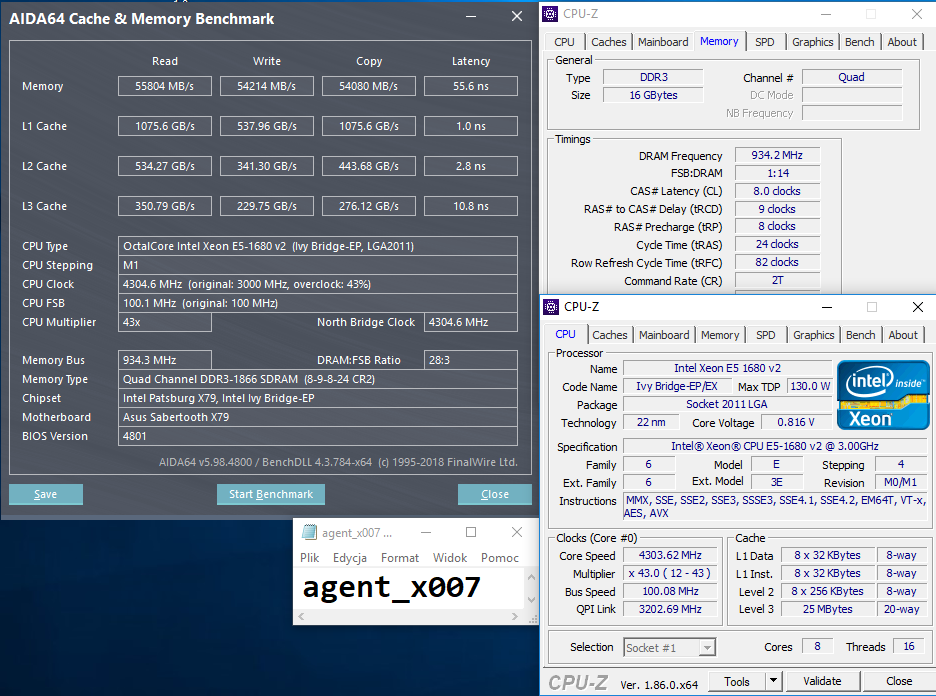
Task: Switch to Bench tab in lower CPU-Z window
Action: pyautogui.click(x=860, y=335)
